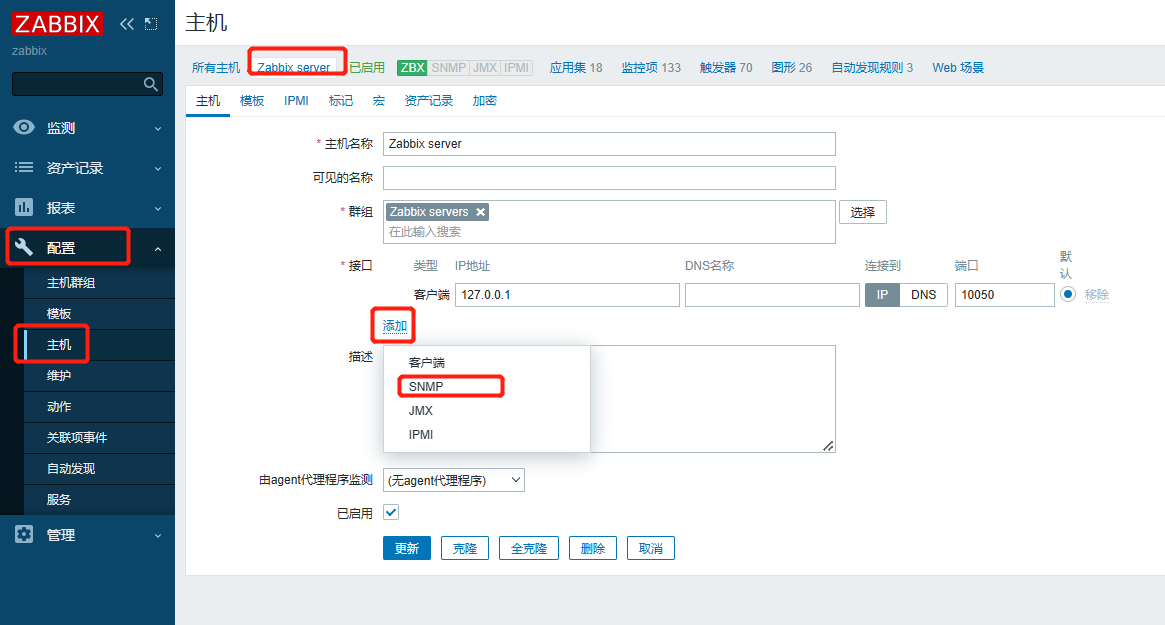Open the 模板 tab

[252, 100]
